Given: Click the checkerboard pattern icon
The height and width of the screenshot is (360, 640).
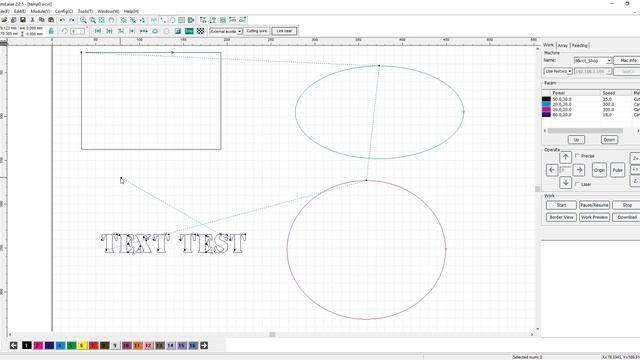Looking at the screenshot, I should click(200, 31).
